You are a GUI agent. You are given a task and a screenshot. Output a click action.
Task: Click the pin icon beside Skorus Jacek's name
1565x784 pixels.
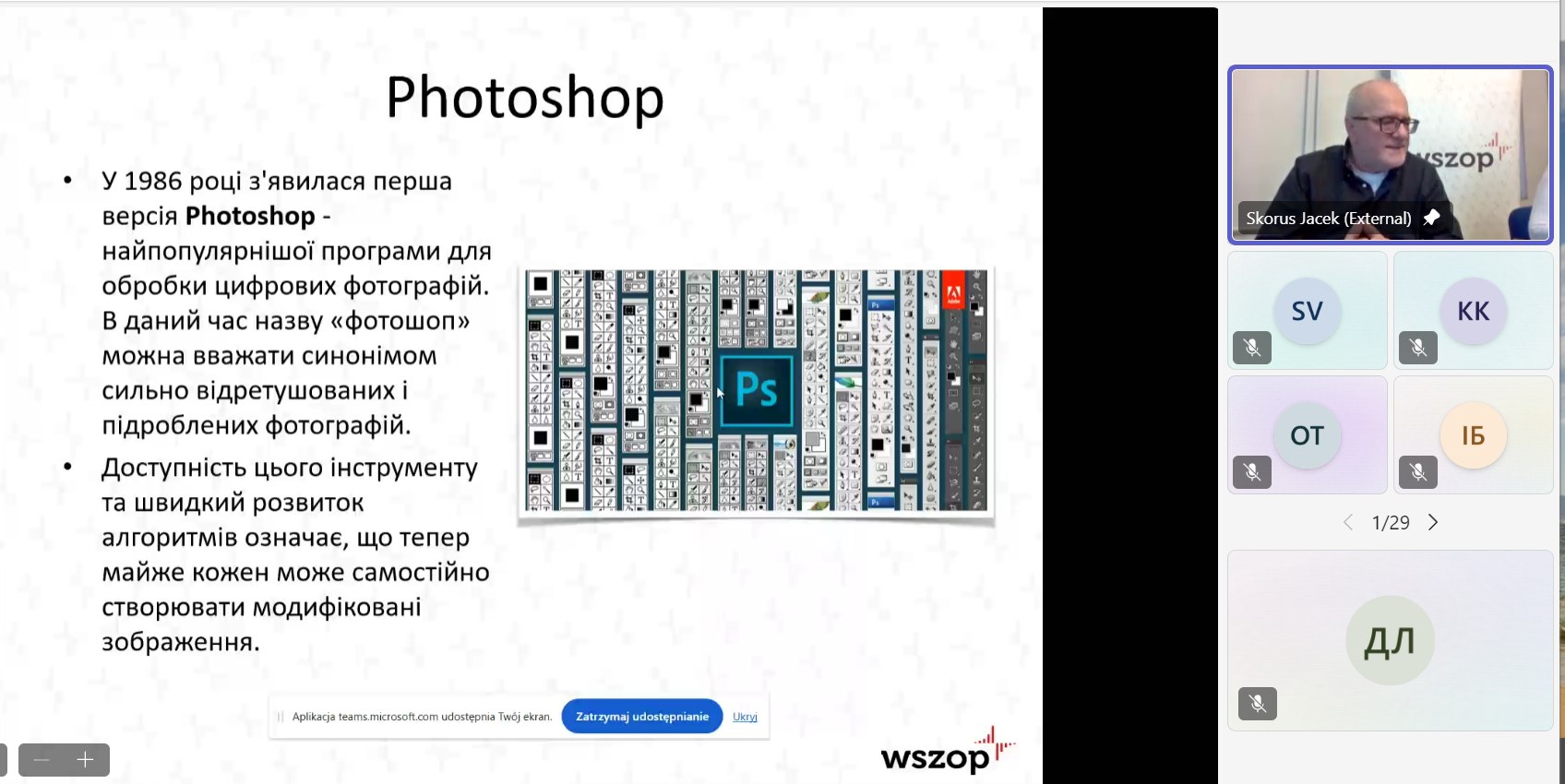click(x=1431, y=218)
